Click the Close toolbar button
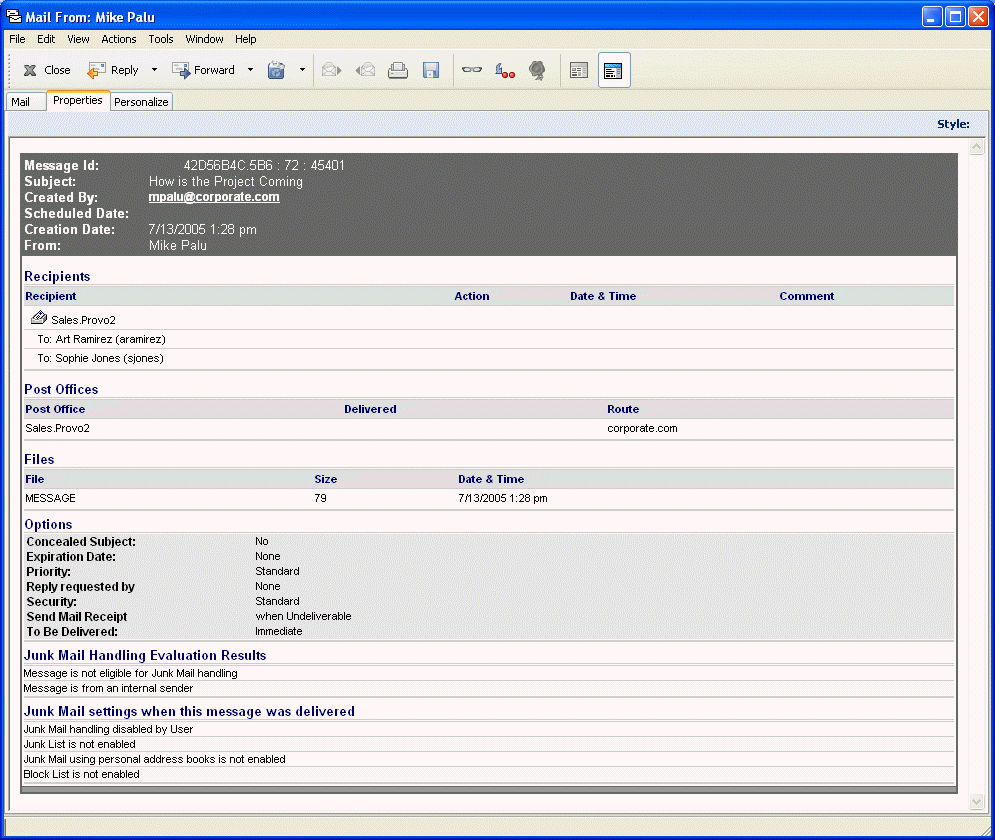Screen dimensions: 995x840 click(46, 70)
